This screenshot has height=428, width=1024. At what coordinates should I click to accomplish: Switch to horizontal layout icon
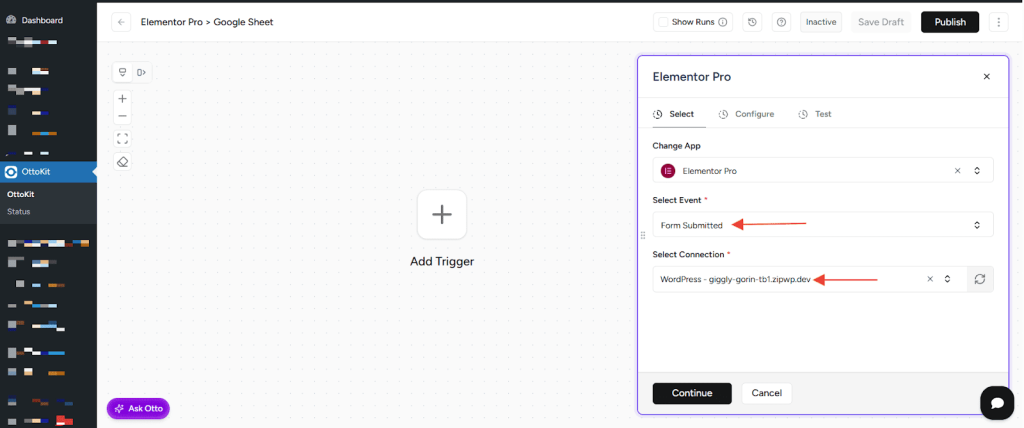tap(142, 72)
